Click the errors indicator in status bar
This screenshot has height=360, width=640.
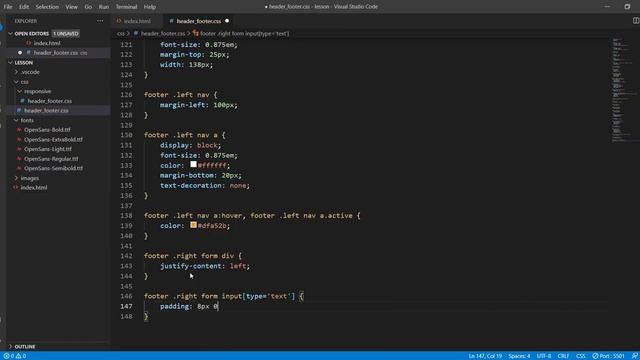tap(9, 356)
